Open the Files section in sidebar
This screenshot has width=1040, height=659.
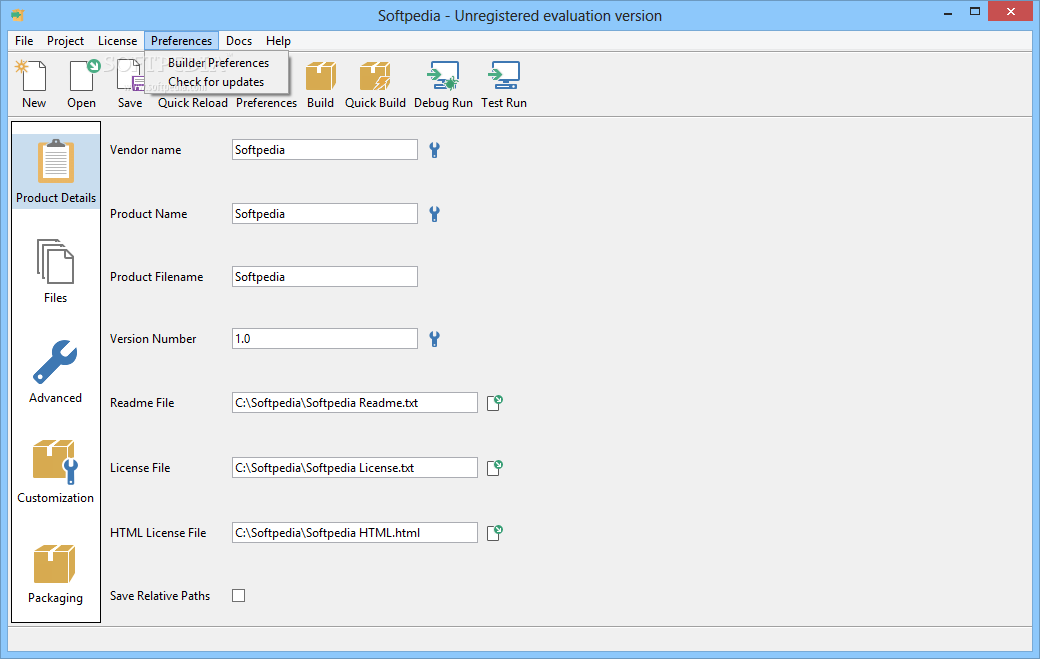56,271
